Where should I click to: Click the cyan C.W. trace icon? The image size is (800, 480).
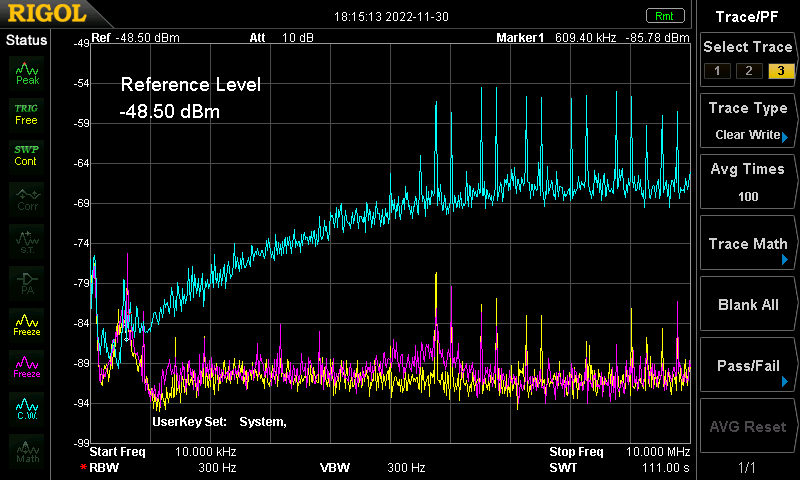pos(27,409)
